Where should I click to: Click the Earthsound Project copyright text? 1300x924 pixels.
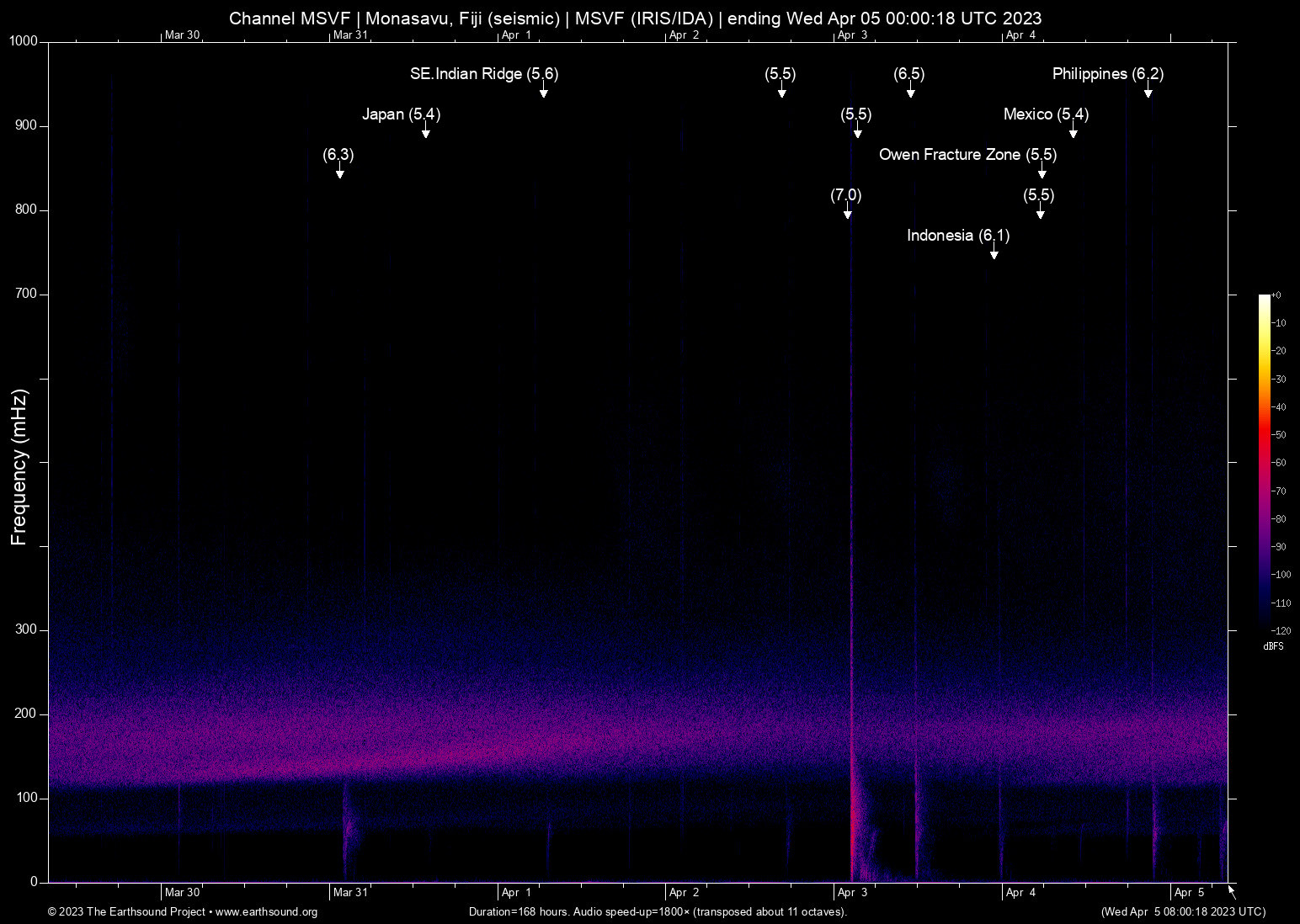coord(126,912)
